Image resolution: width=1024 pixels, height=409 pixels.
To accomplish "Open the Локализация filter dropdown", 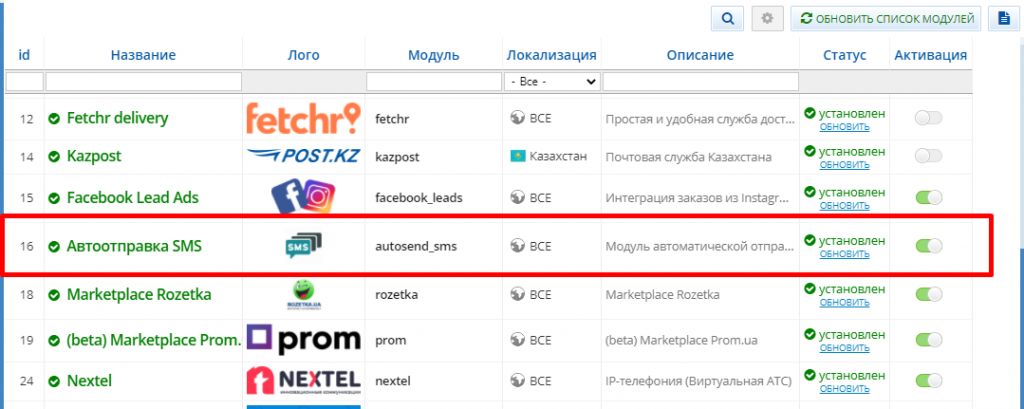I will tap(552, 82).
